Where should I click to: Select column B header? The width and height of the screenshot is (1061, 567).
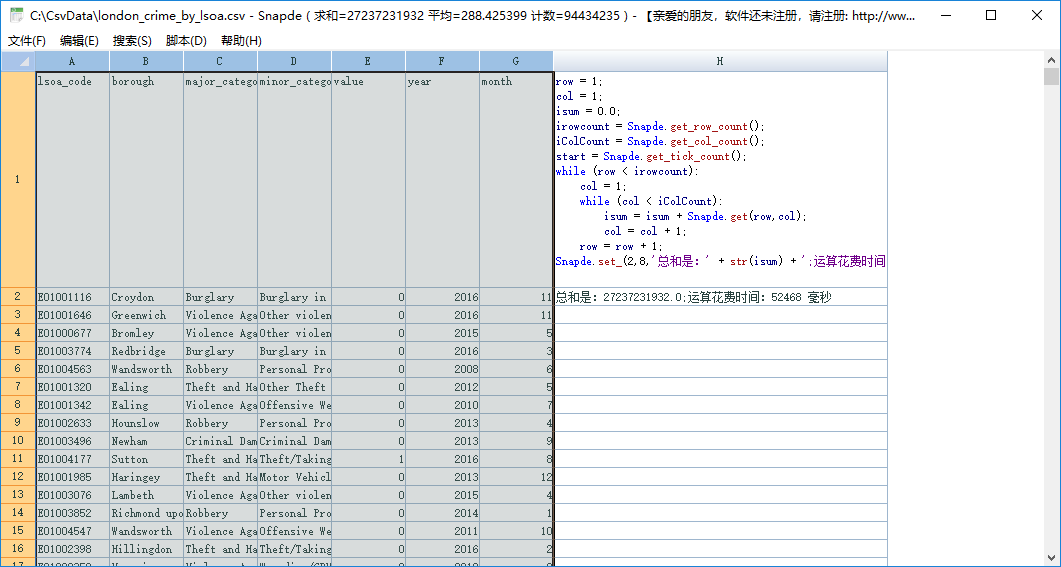coord(146,61)
